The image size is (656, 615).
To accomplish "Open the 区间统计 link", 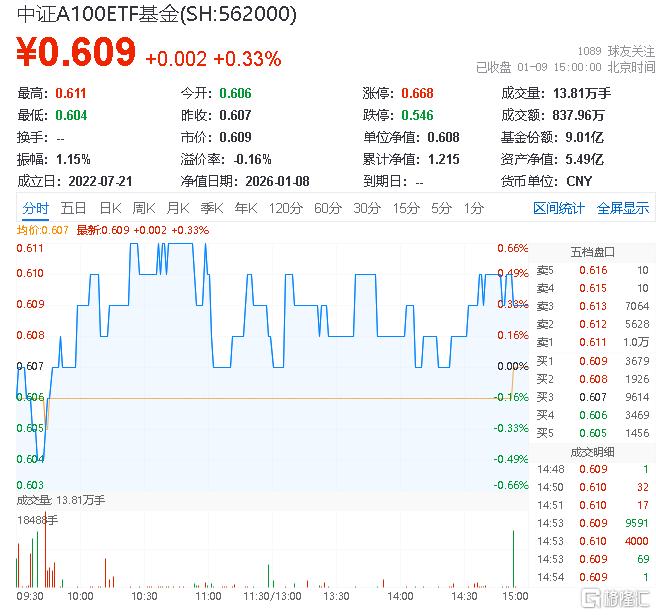I will coord(559,208).
